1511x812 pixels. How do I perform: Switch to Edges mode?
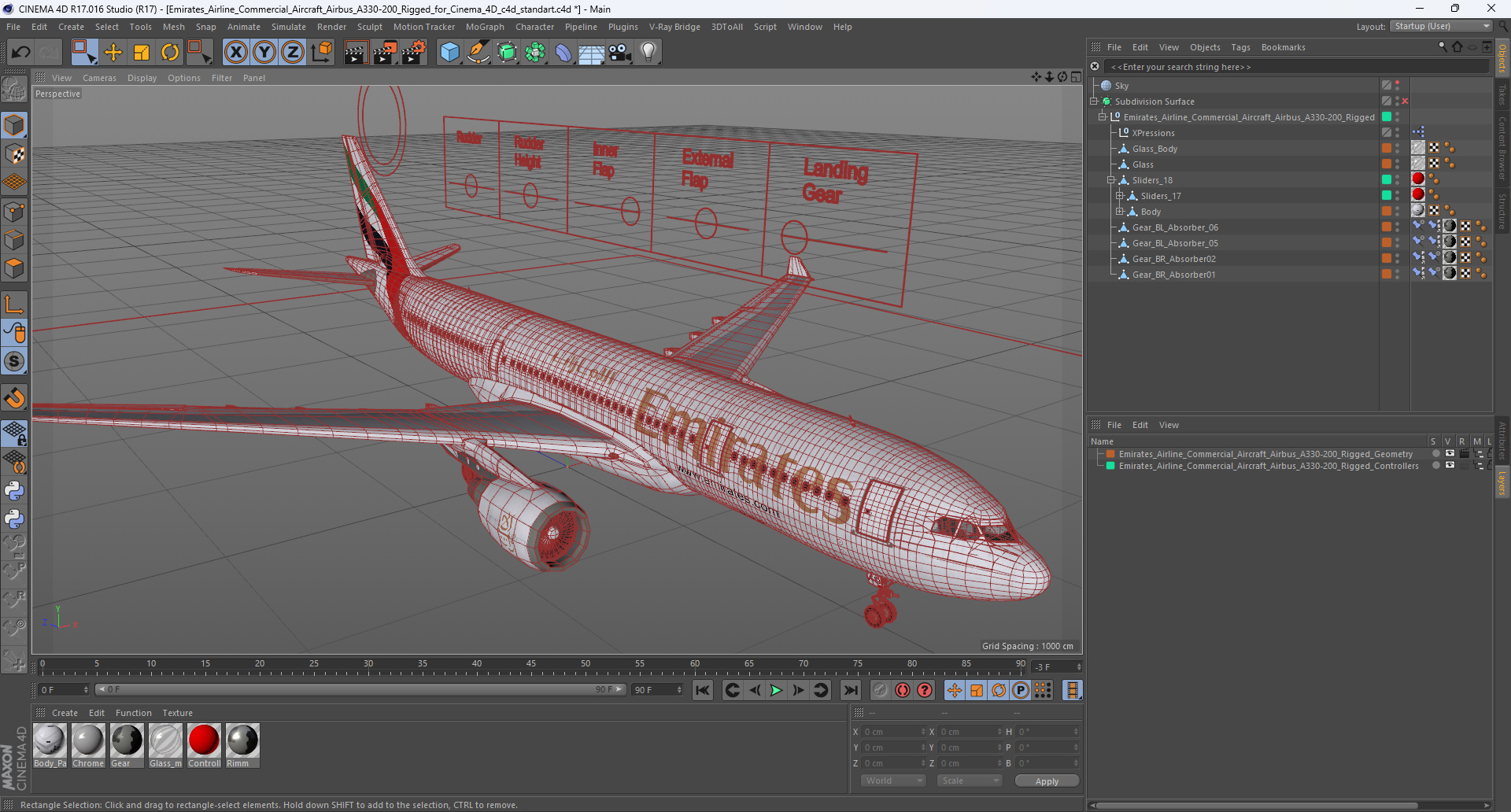point(14,240)
